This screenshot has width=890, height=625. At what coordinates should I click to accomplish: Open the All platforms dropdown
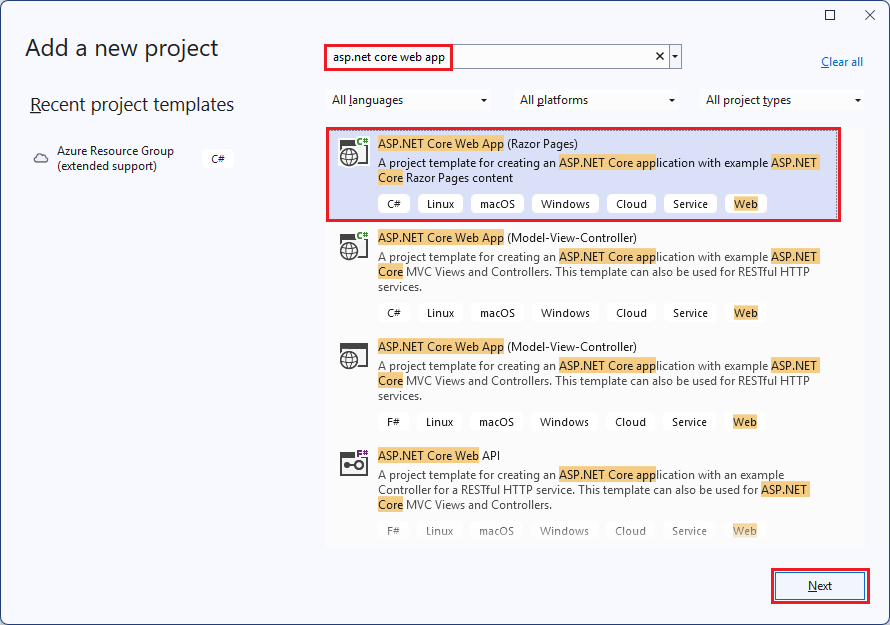[596, 100]
